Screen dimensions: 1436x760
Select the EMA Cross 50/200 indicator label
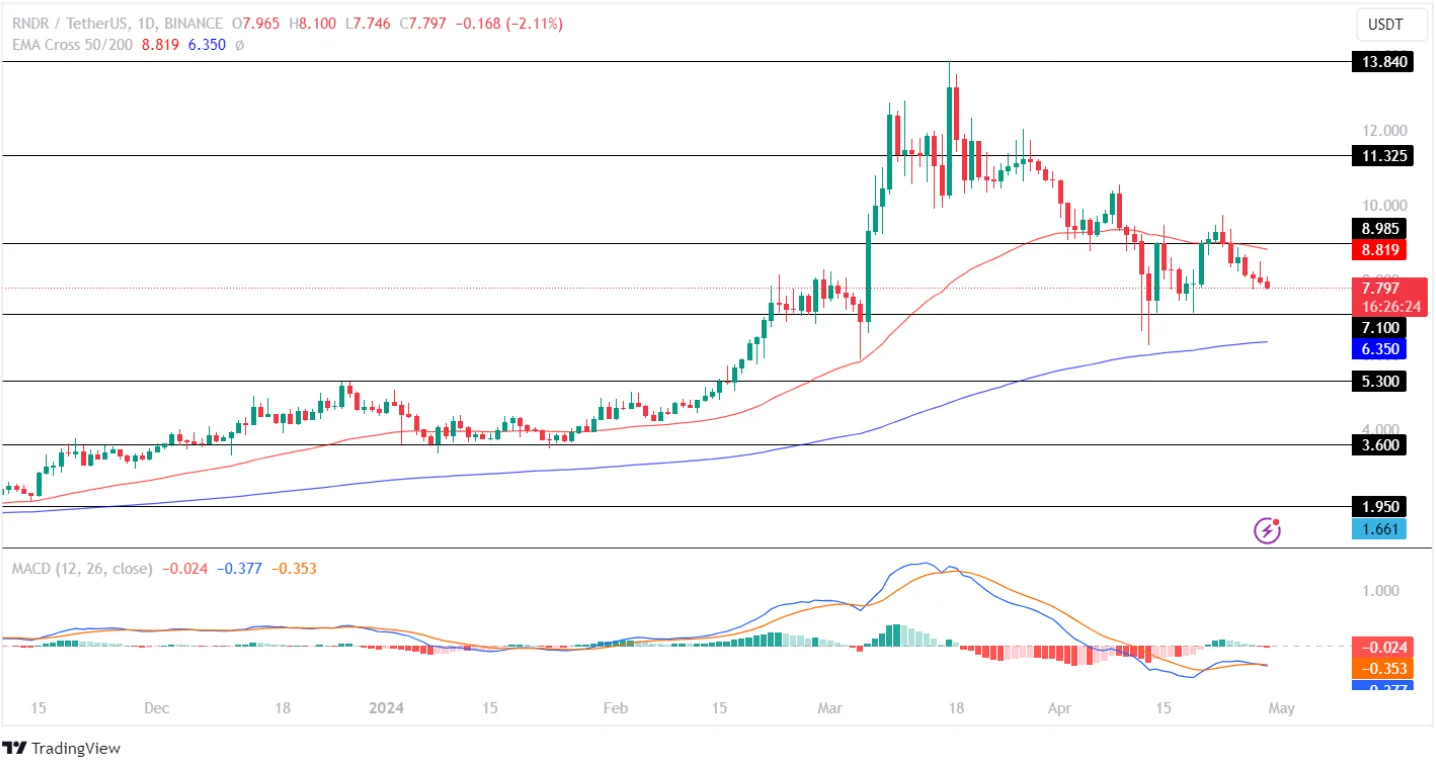(x=74, y=44)
